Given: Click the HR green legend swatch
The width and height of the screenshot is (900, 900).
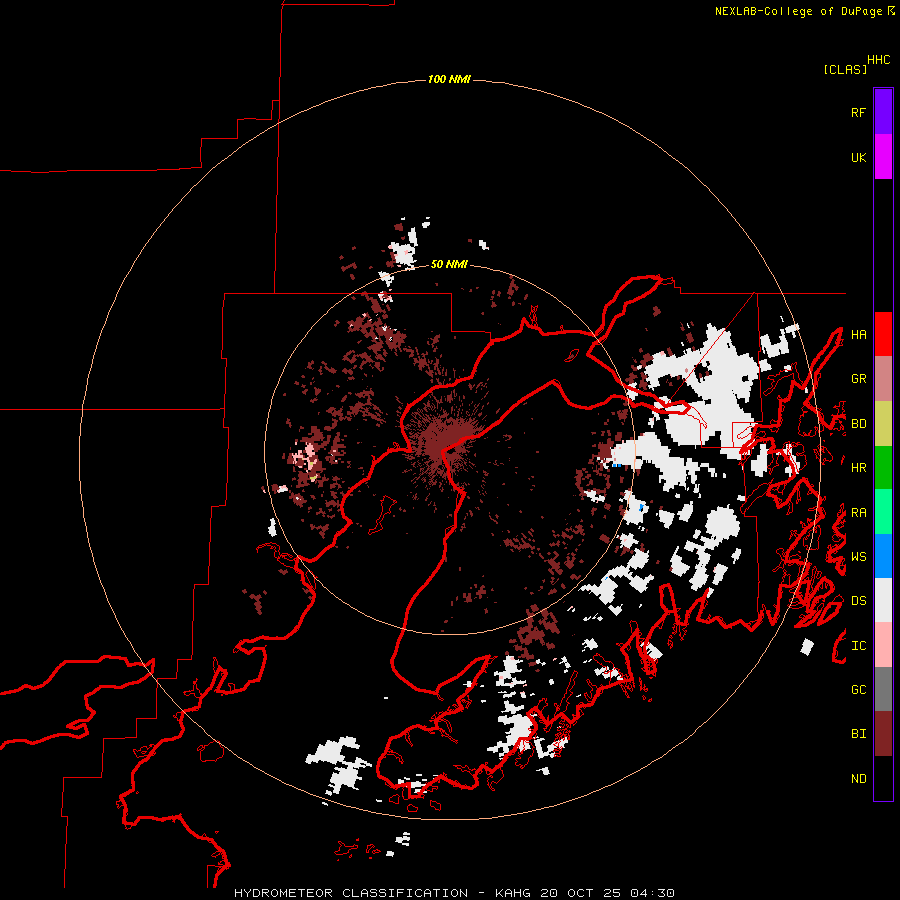Looking at the screenshot, I should click(x=883, y=468).
